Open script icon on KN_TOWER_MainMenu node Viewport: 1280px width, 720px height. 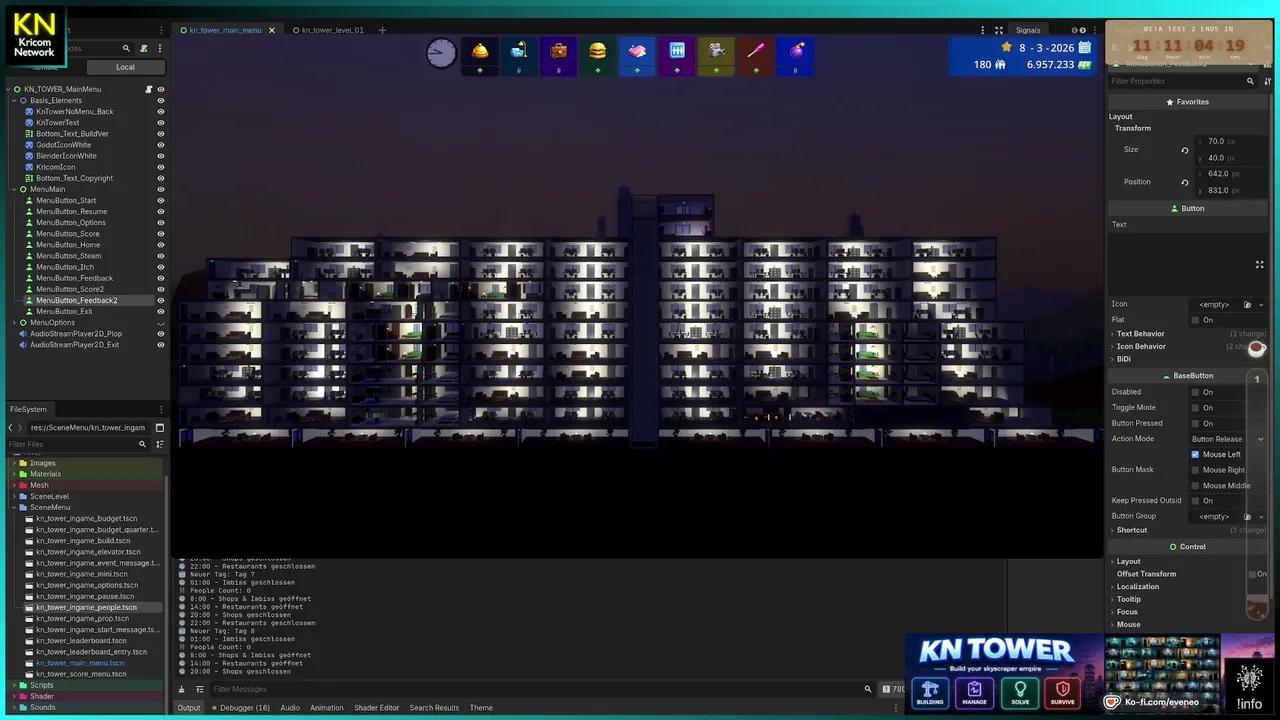(x=149, y=89)
